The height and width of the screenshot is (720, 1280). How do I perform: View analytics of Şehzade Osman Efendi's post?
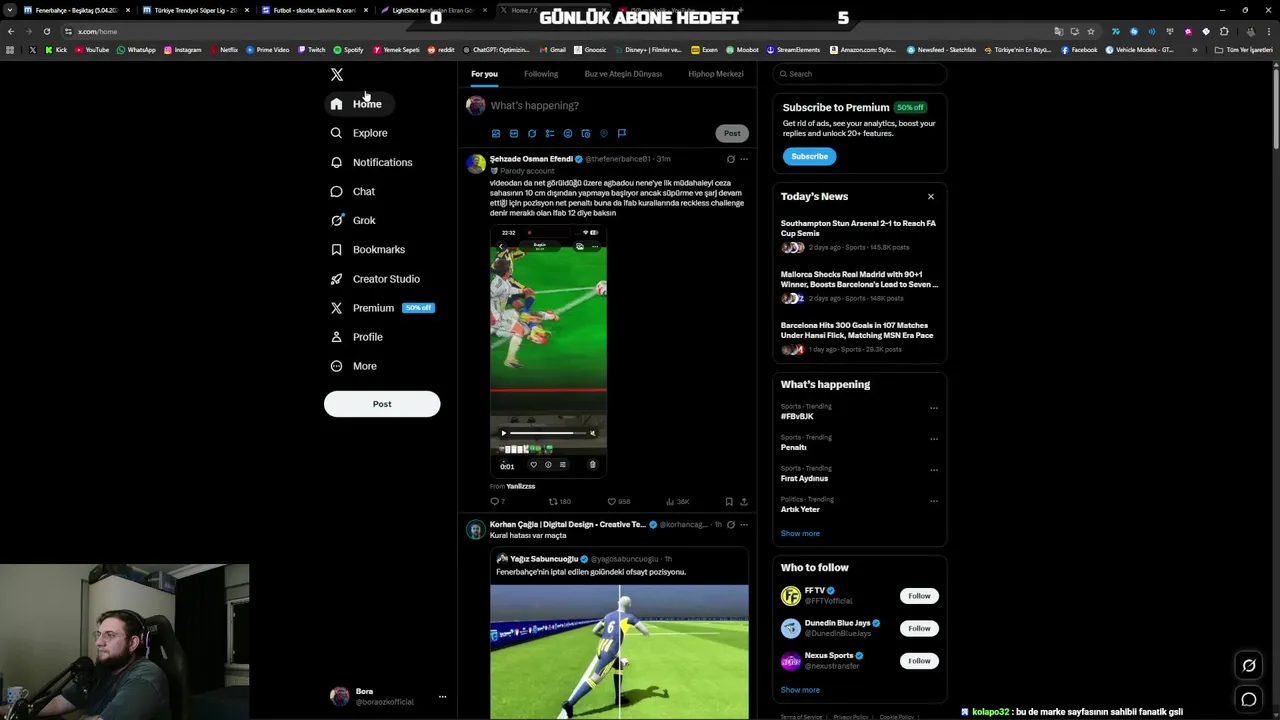[678, 501]
